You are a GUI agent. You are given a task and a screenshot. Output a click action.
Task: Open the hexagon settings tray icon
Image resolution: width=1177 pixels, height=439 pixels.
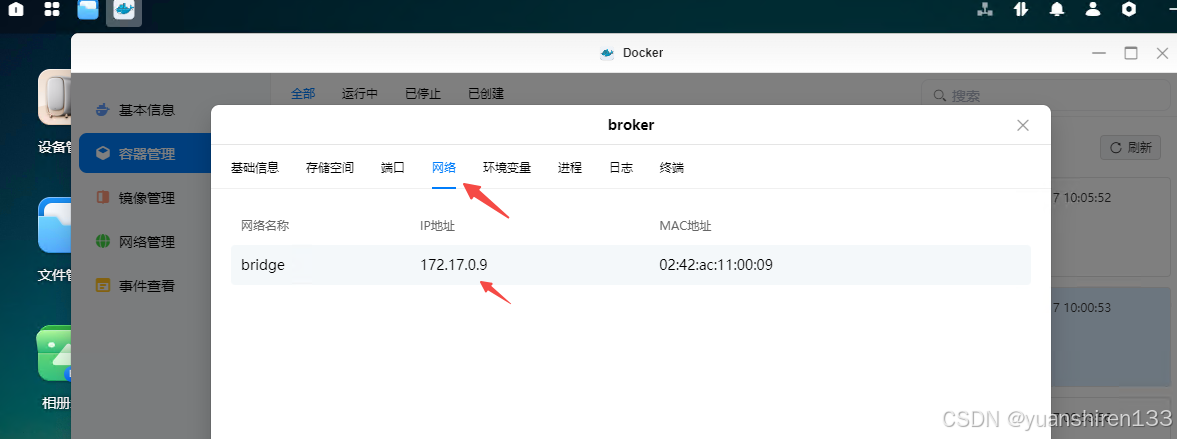click(x=1129, y=9)
